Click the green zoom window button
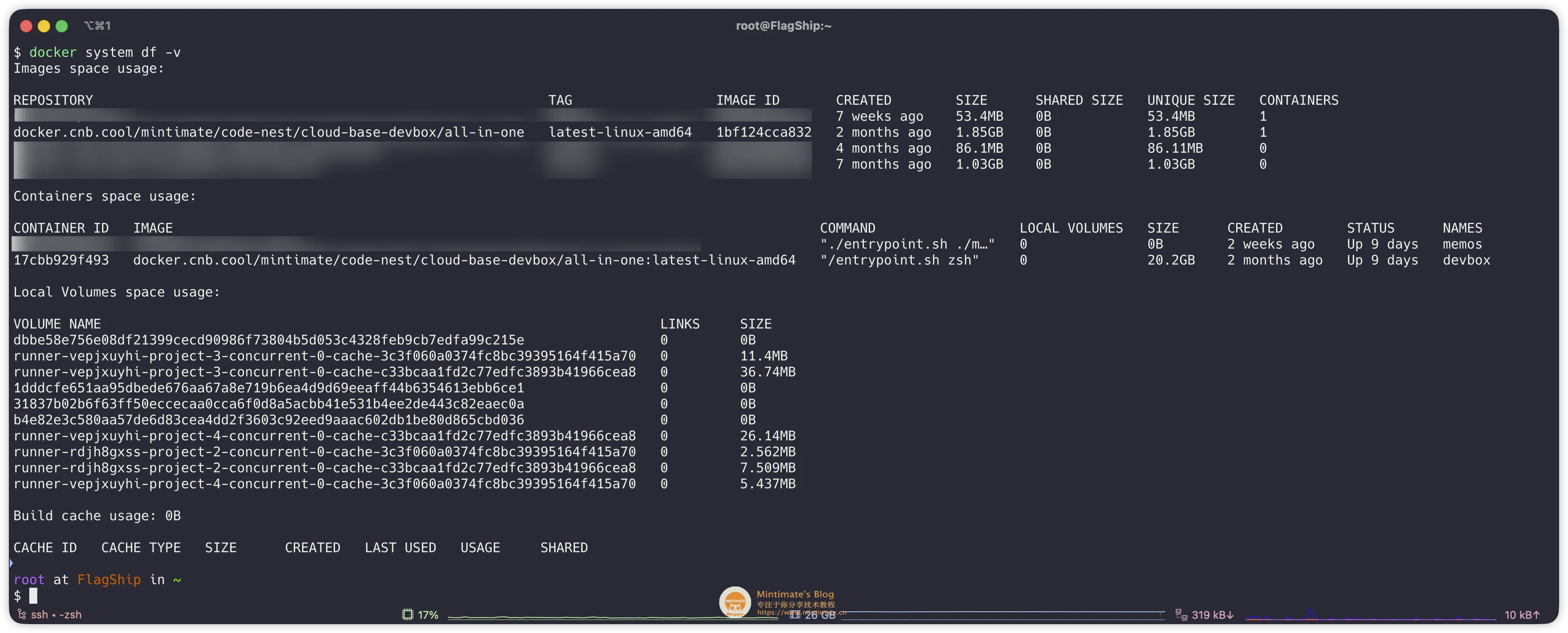1568x633 pixels. (62, 26)
